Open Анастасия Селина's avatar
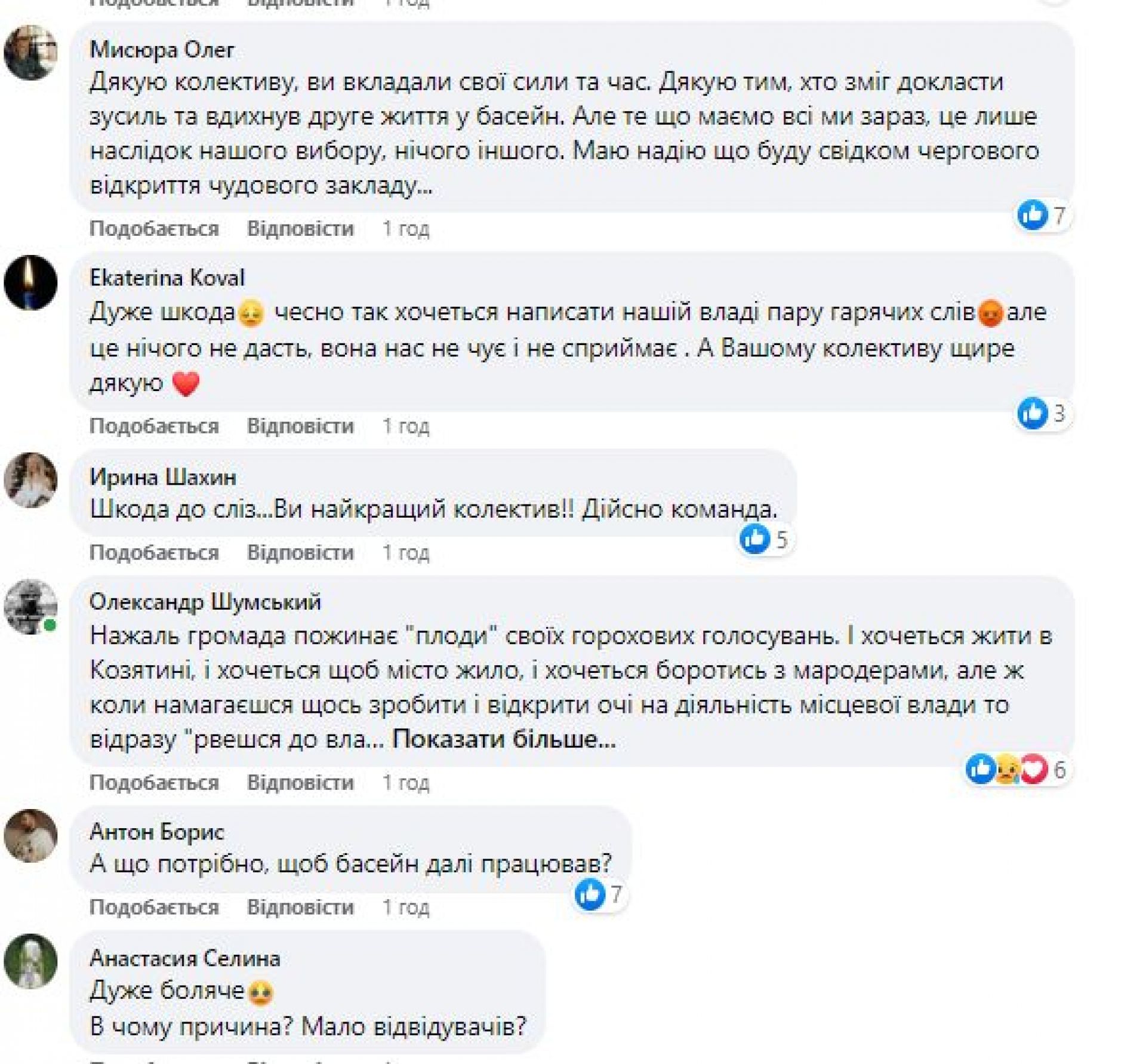 (30, 961)
